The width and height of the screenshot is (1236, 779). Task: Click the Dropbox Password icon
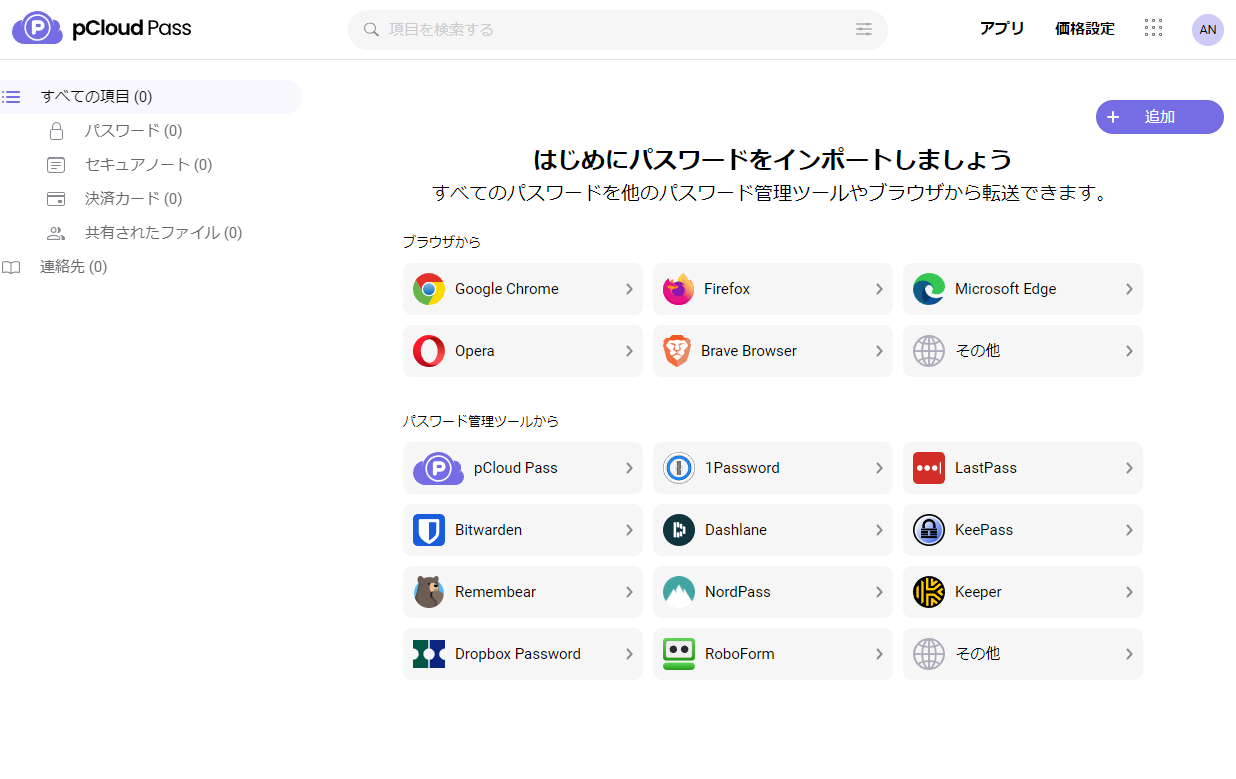[429, 654]
